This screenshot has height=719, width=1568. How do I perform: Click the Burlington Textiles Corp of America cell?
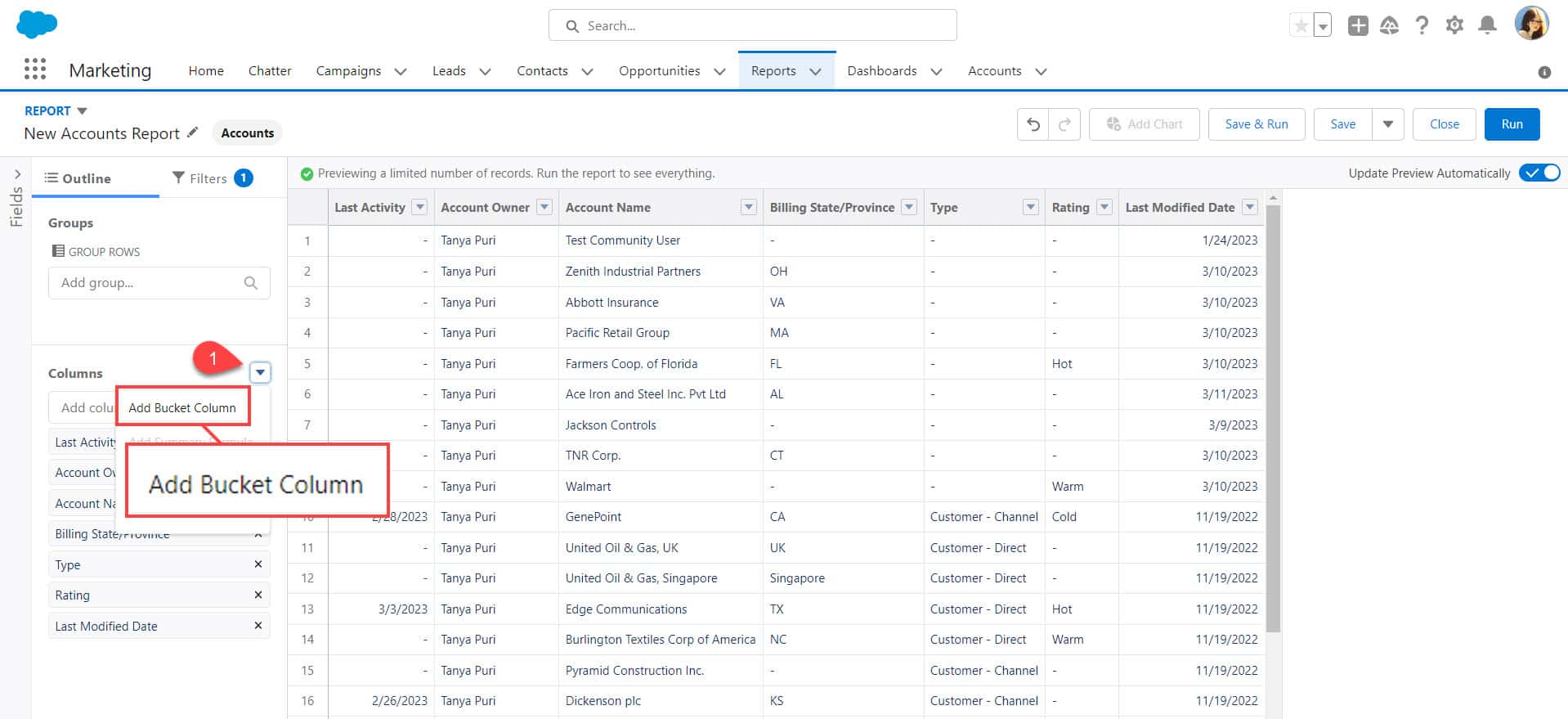click(x=661, y=640)
